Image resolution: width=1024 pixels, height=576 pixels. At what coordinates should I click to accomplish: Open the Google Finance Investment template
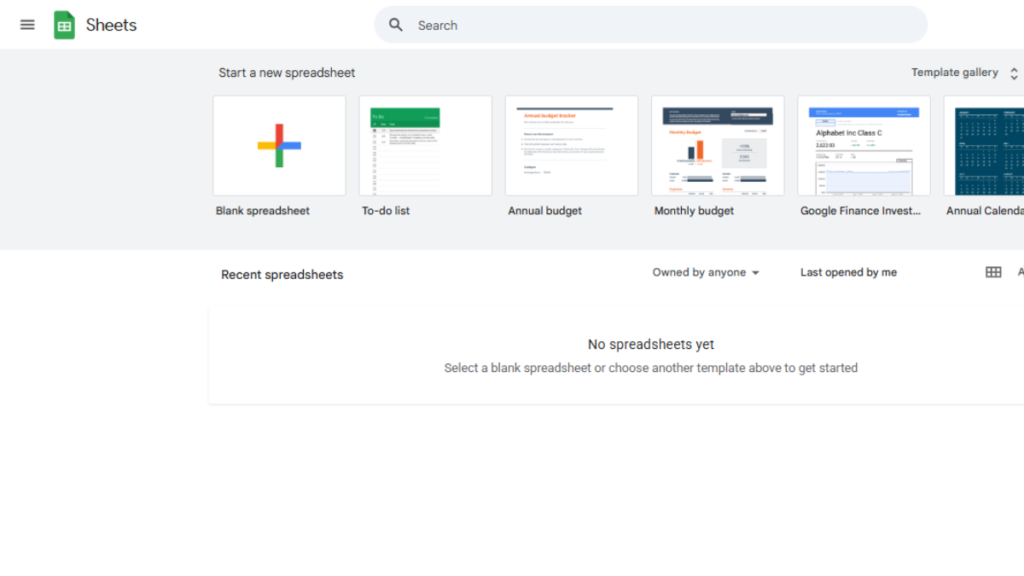(x=863, y=145)
